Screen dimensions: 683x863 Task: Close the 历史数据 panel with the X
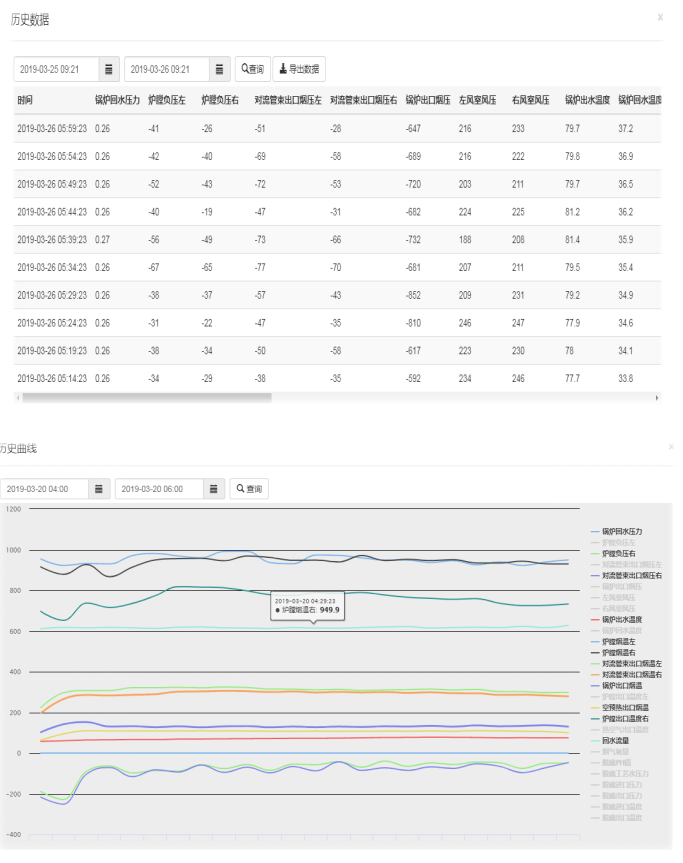(x=660, y=18)
